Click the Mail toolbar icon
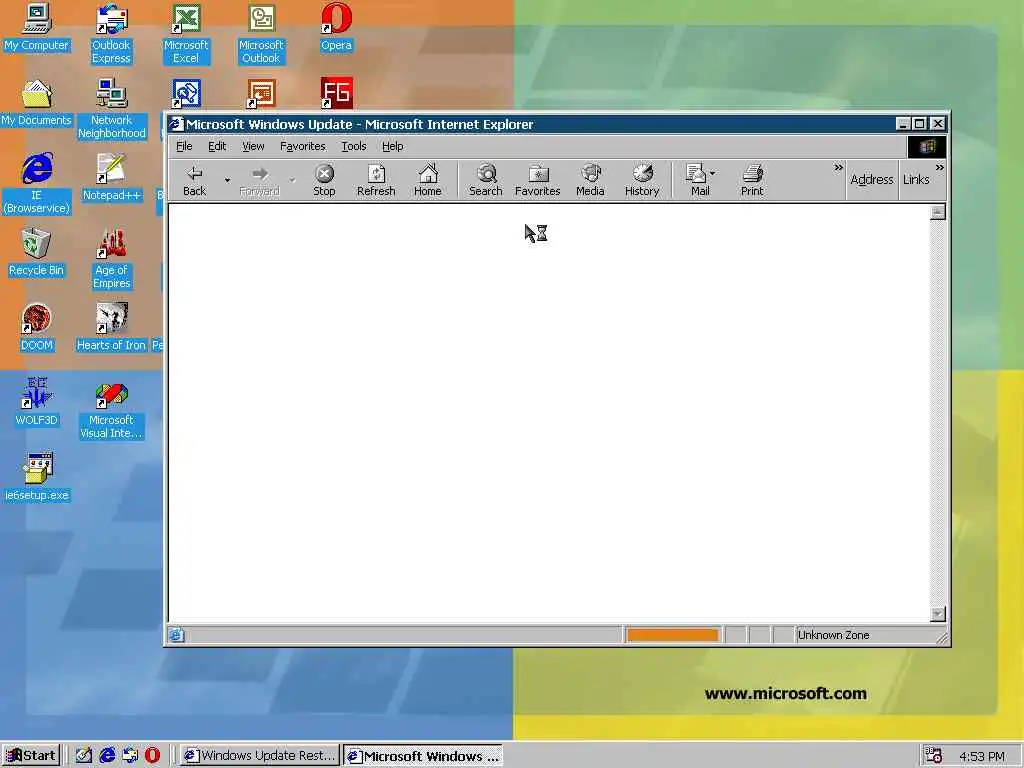 click(696, 180)
